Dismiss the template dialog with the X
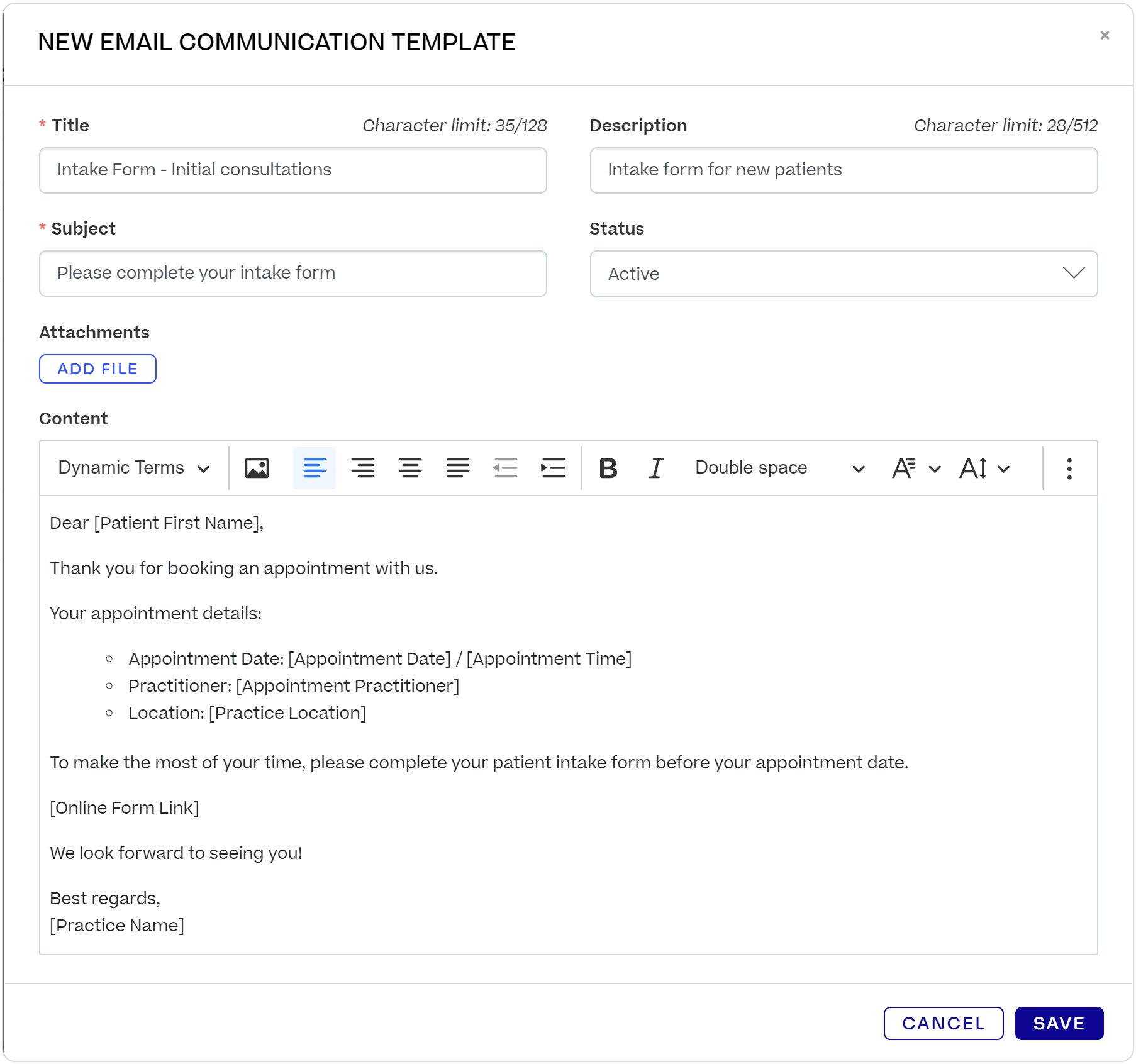This screenshot has height=1064, width=1136. coord(1105,35)
